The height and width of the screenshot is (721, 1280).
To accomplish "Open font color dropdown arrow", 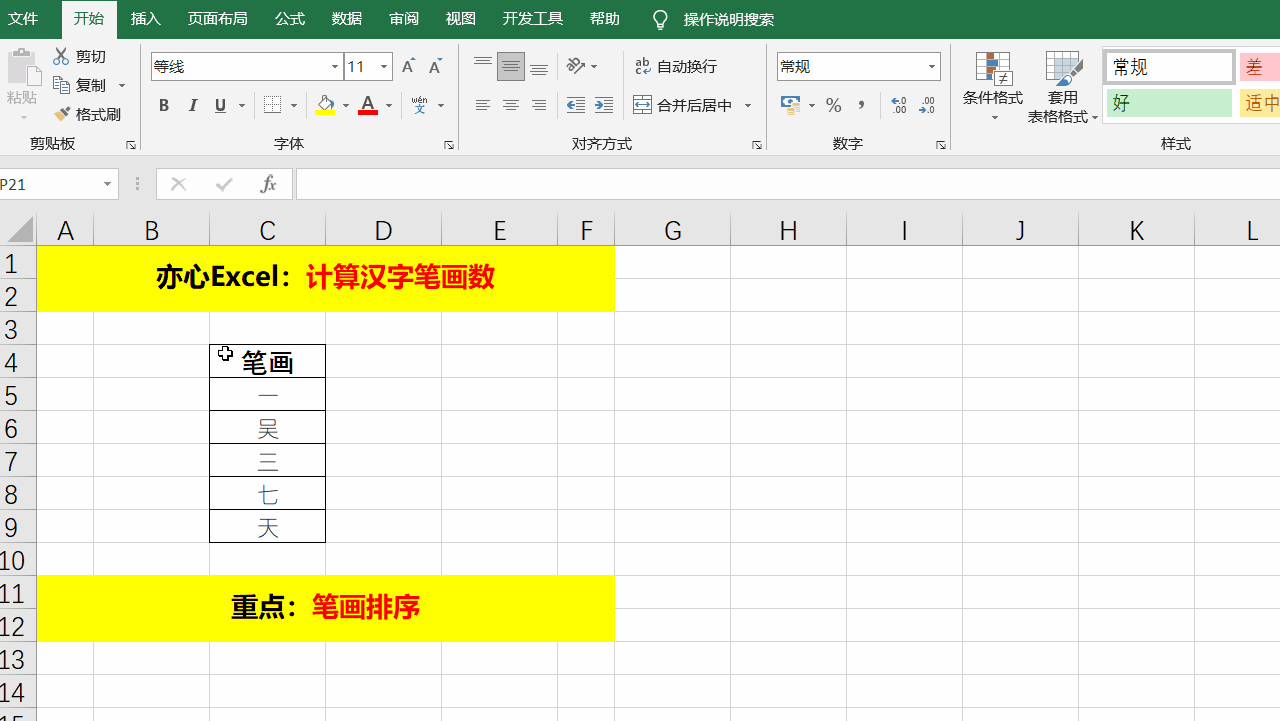I will [x=389, y=106].
